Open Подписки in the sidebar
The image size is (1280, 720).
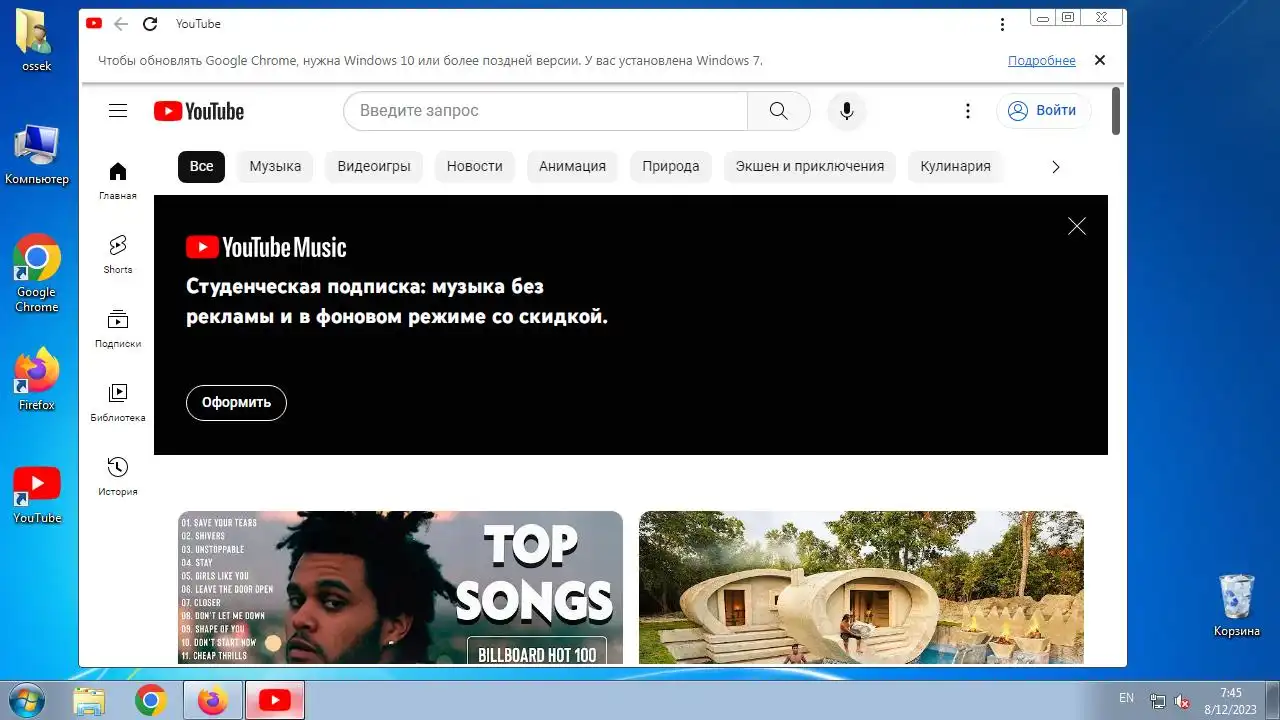point(118,328)
